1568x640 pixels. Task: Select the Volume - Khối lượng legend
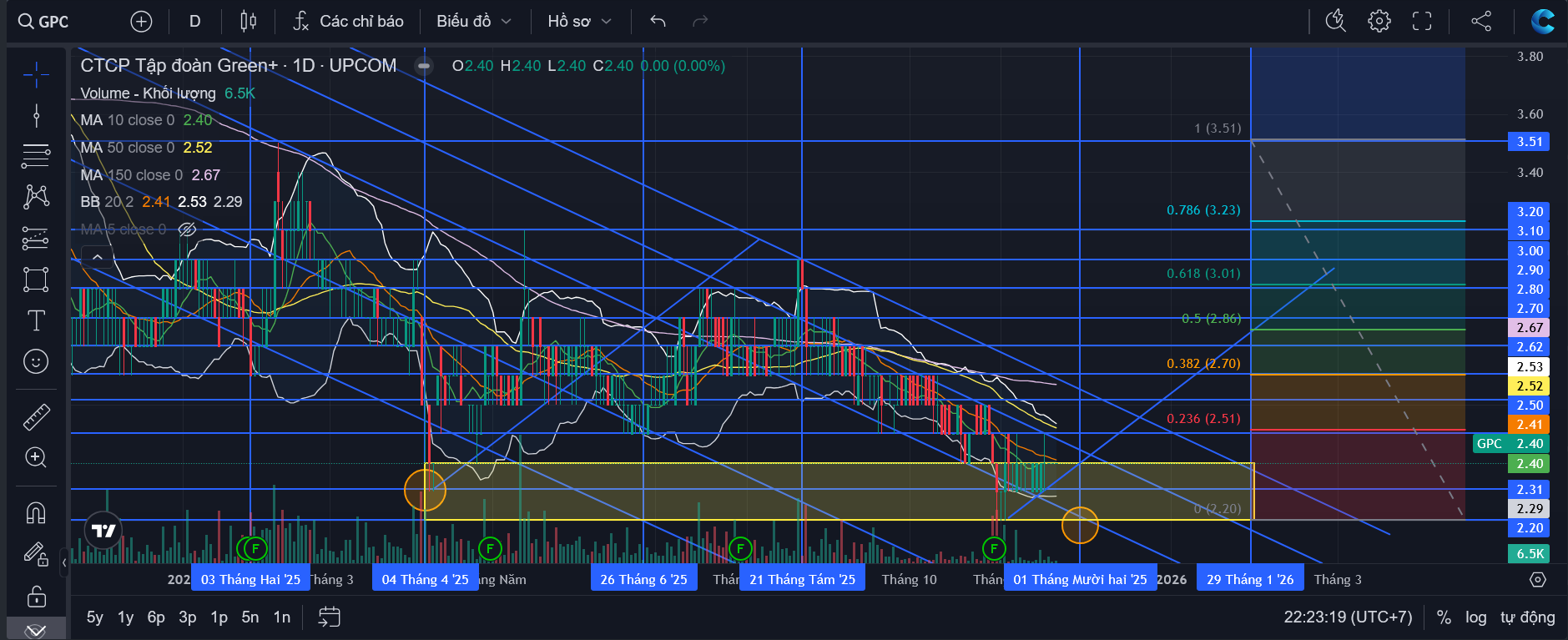pos(148,93)
